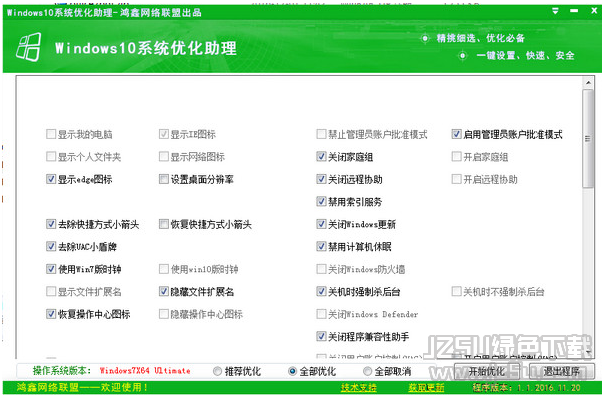Check 显示我的电脑 option
Viewport: 605px width, 399px height.
pyautogui.click(x=51, y=134)
